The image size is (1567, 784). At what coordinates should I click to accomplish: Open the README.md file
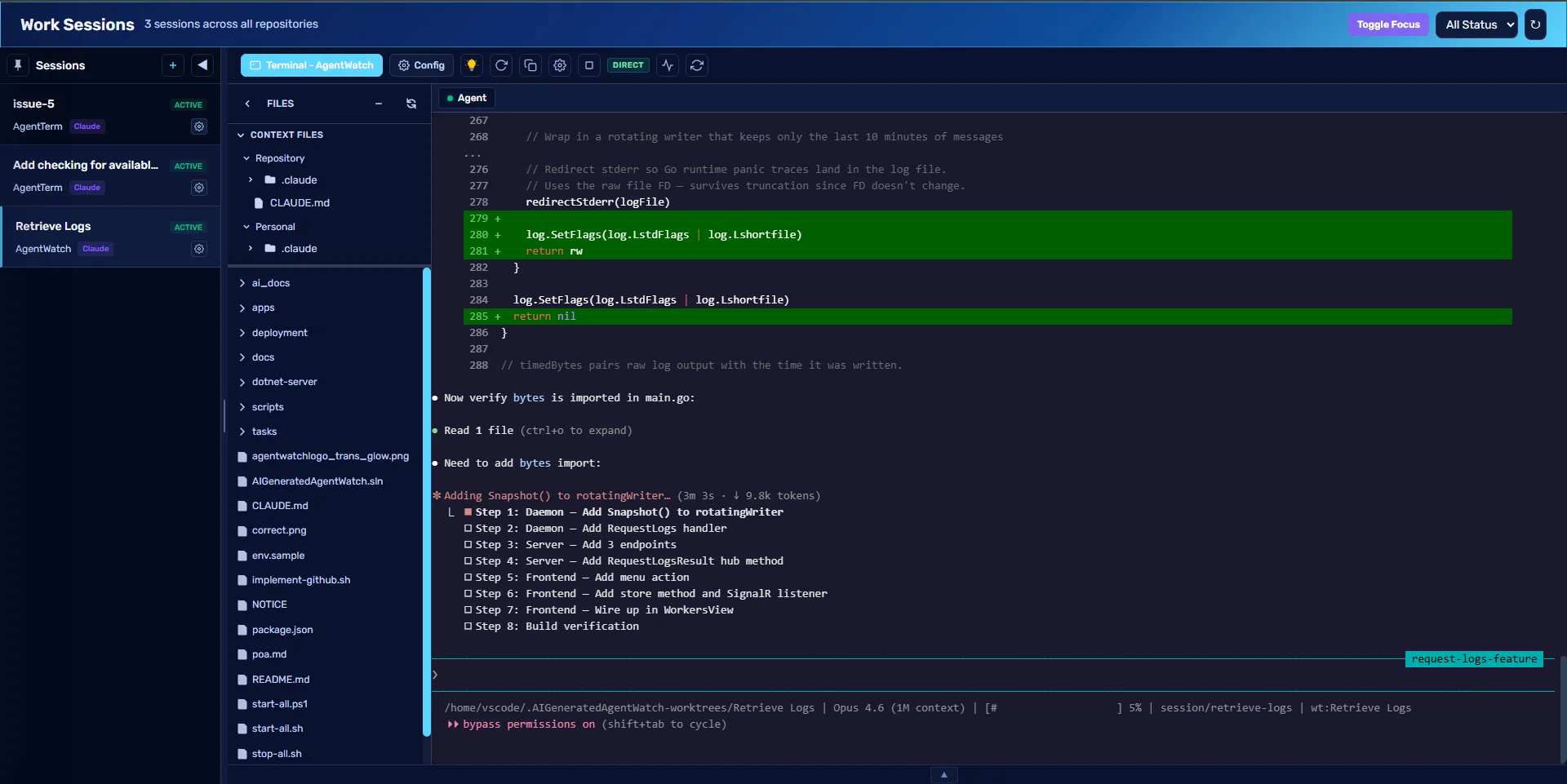click(x=280, y=680)
